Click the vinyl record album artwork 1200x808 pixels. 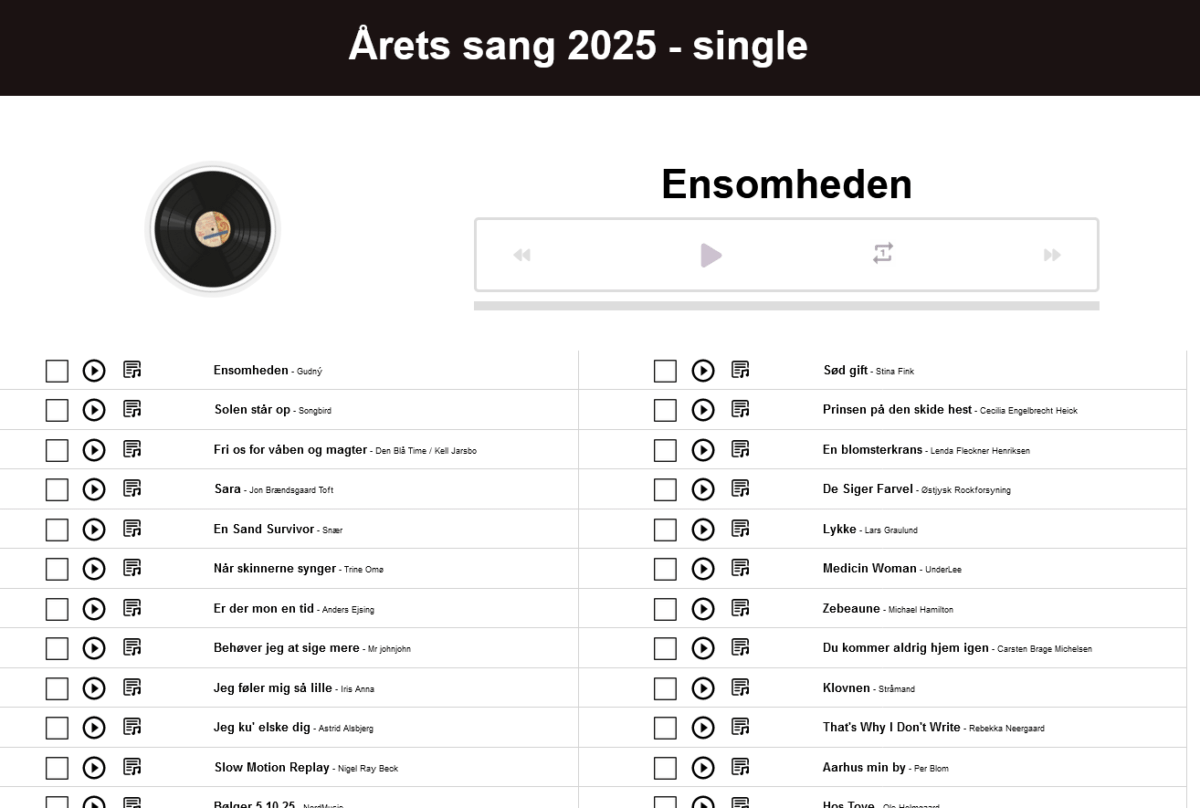(212, 229)
